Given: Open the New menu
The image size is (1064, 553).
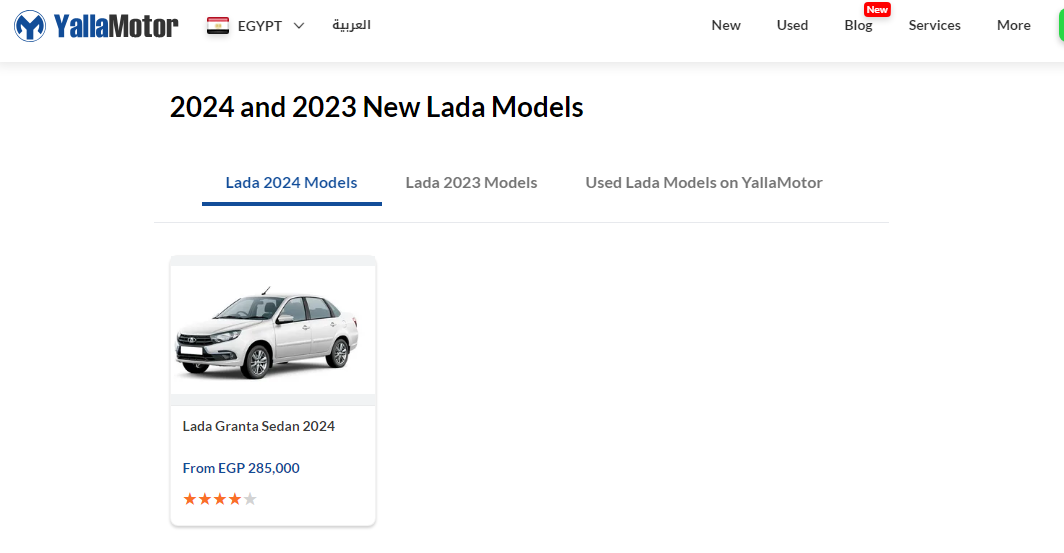Looking at the screenshot, I should pos(725,25).
